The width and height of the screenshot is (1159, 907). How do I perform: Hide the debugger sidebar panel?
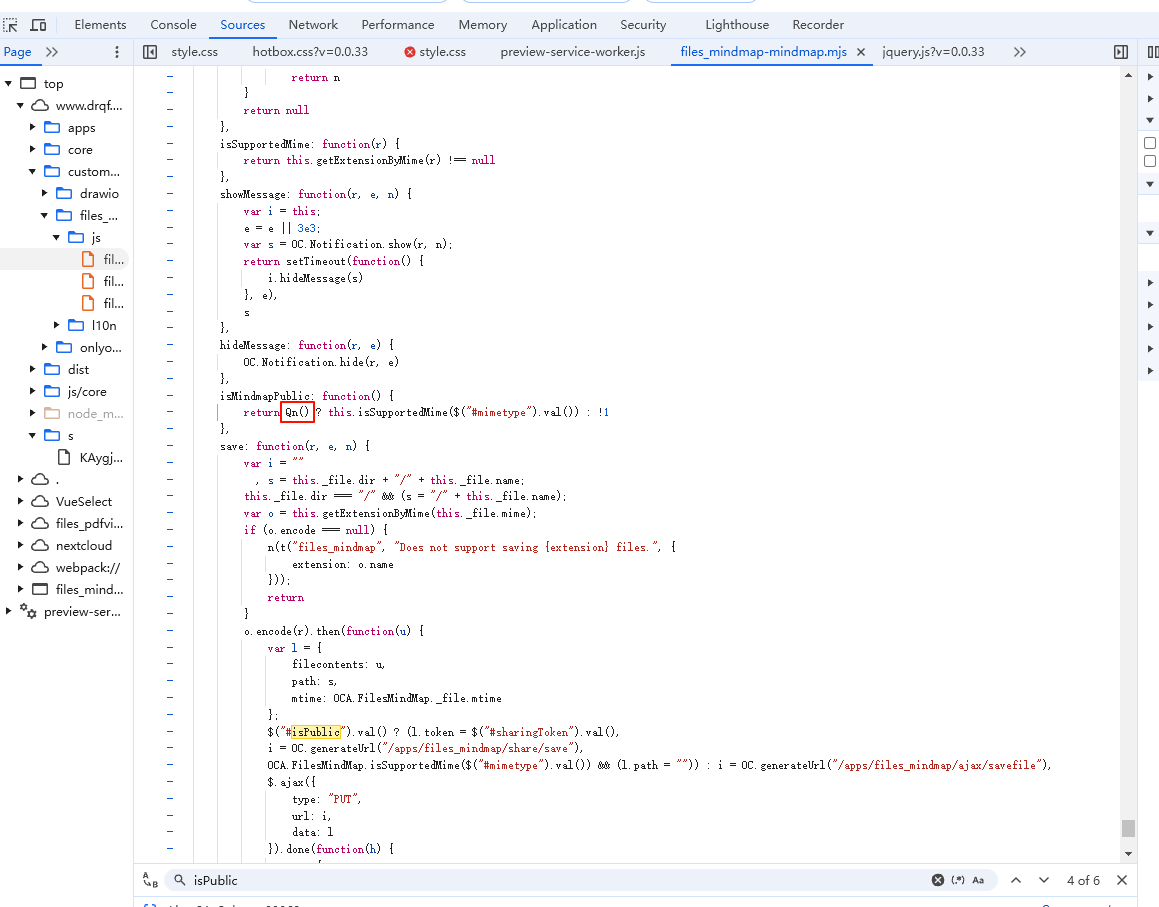[1121, 52]
